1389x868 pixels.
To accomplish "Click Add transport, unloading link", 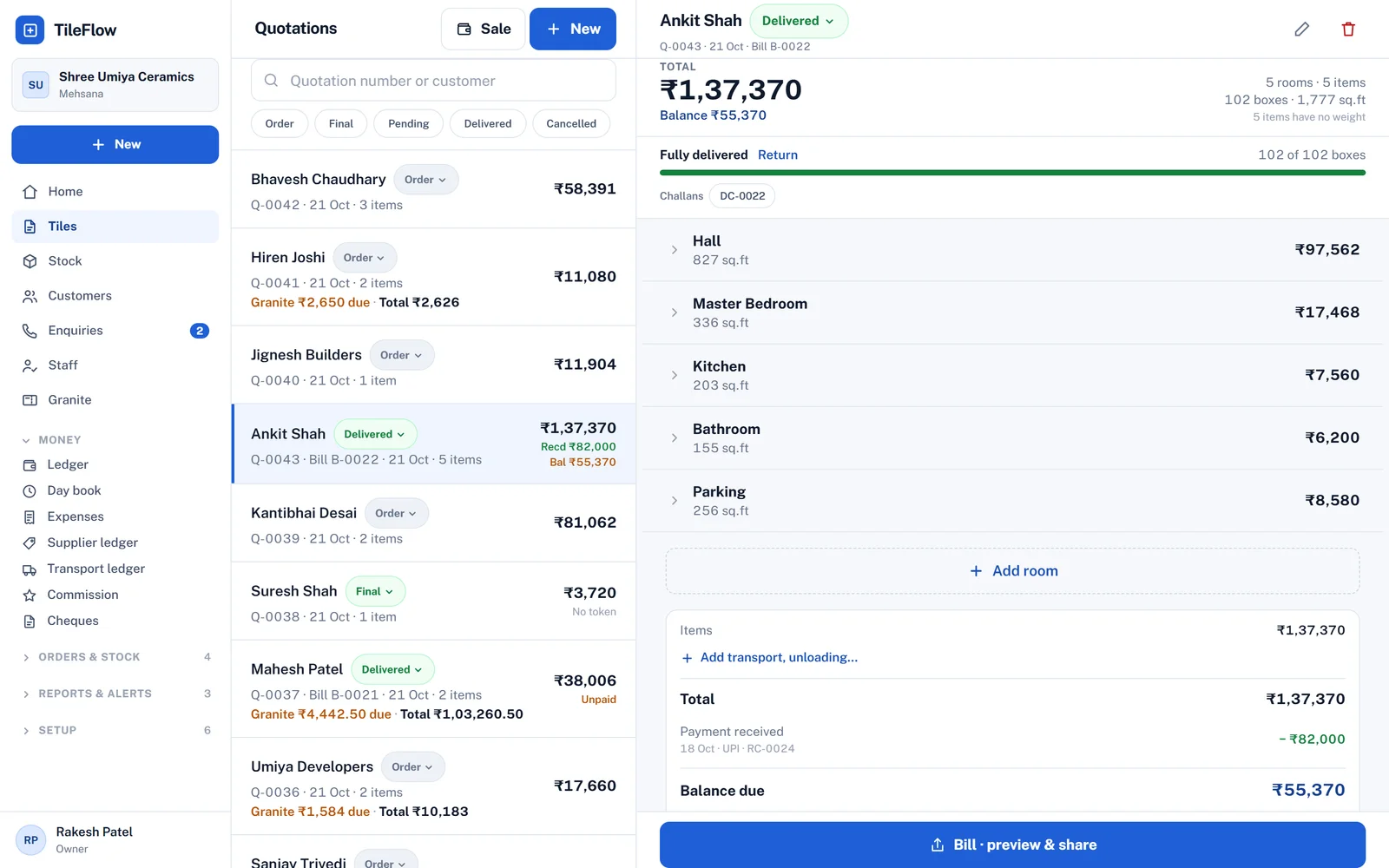I will pos(769,658).
